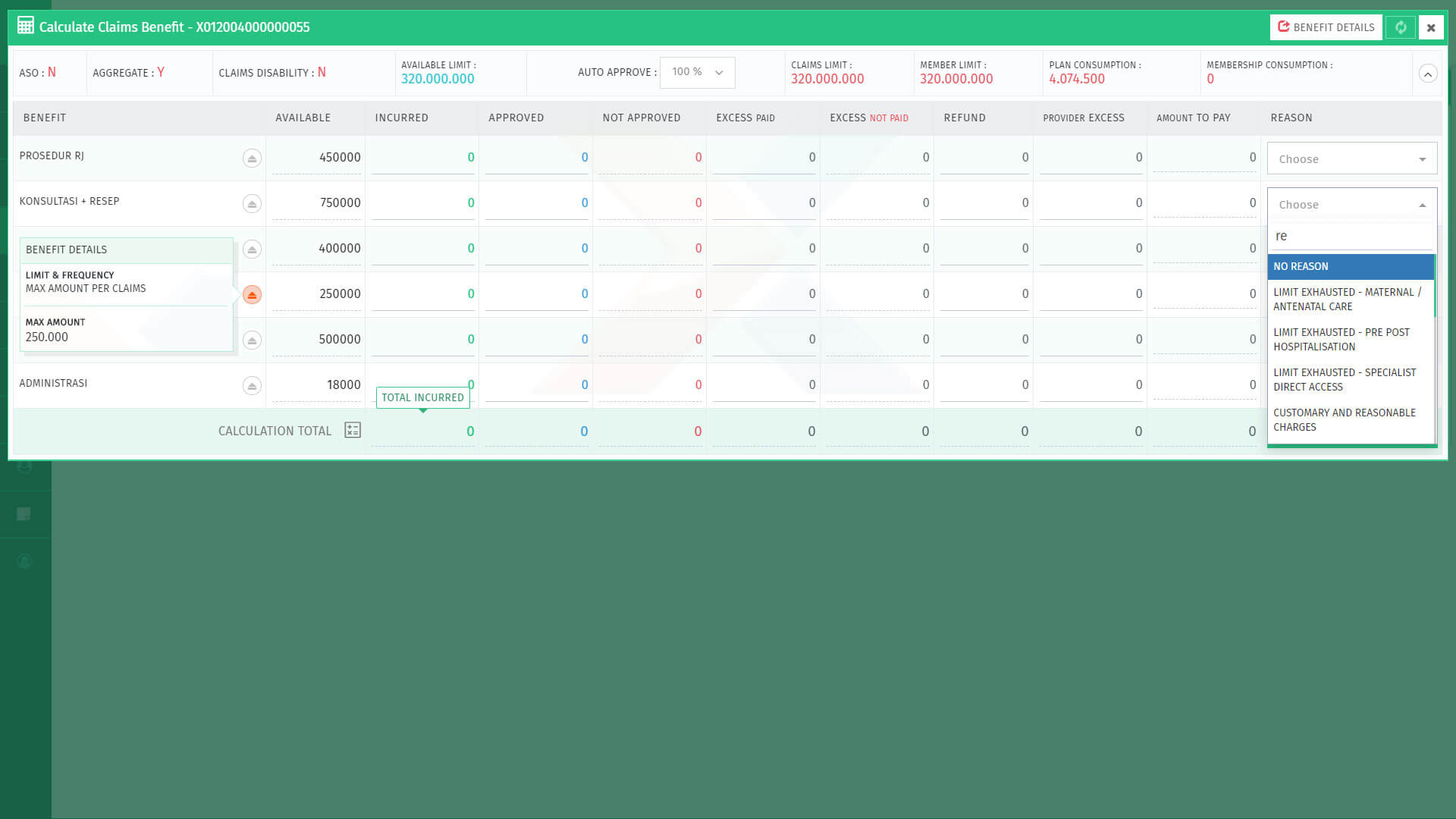1456x819 pixels.
Task: Click the TOTAL INCURRED tooltip label
Action: pos(422,397)
